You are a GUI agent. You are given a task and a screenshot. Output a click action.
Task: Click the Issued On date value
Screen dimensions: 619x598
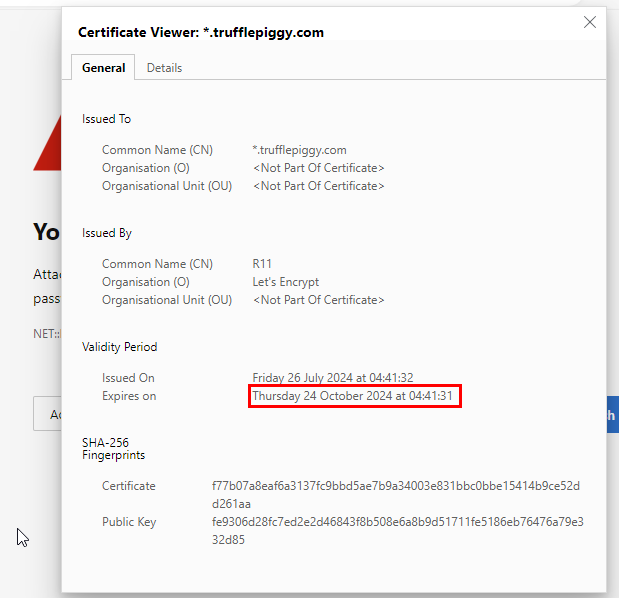333,378
